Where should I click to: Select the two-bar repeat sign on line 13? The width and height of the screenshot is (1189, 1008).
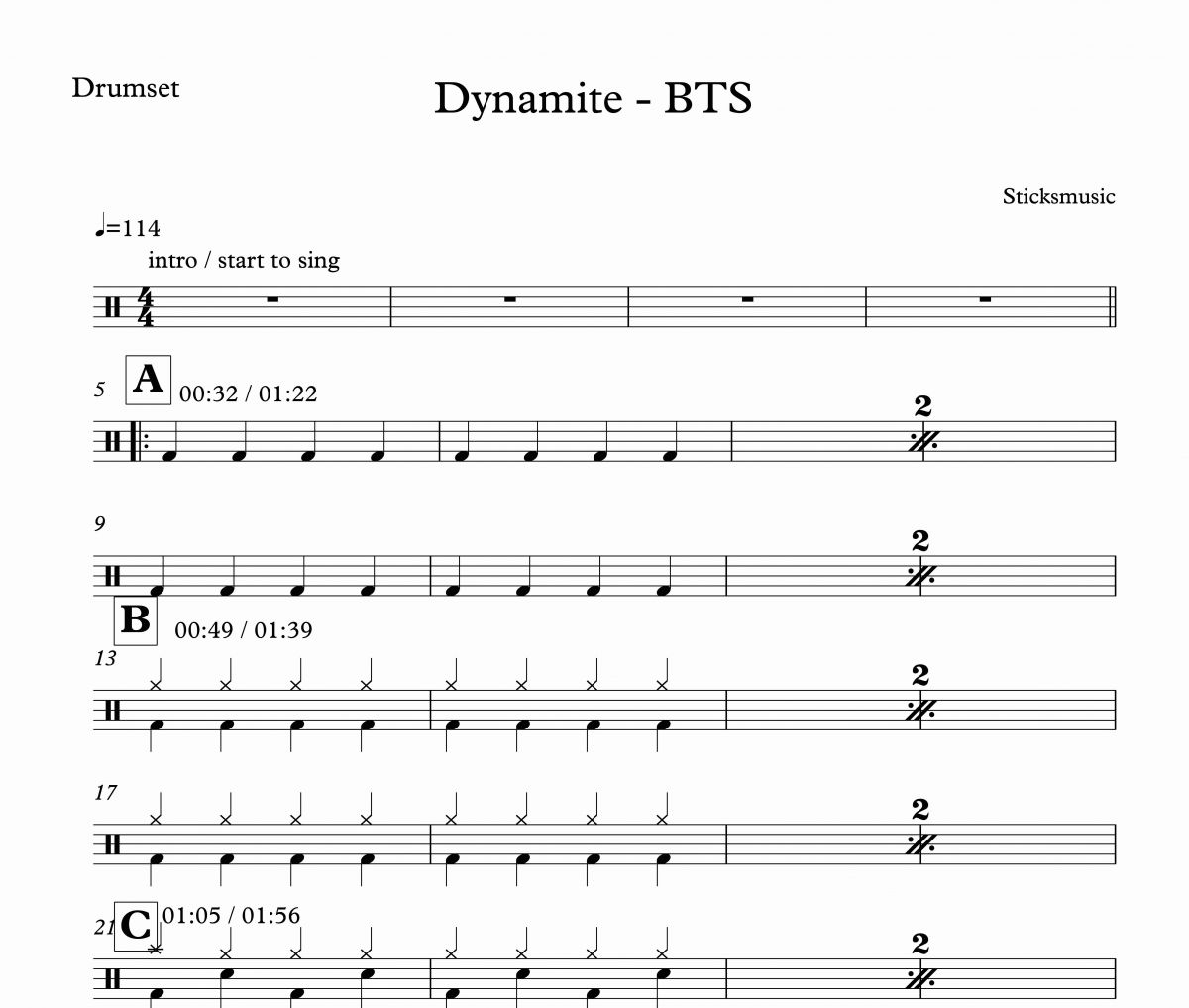920,711
